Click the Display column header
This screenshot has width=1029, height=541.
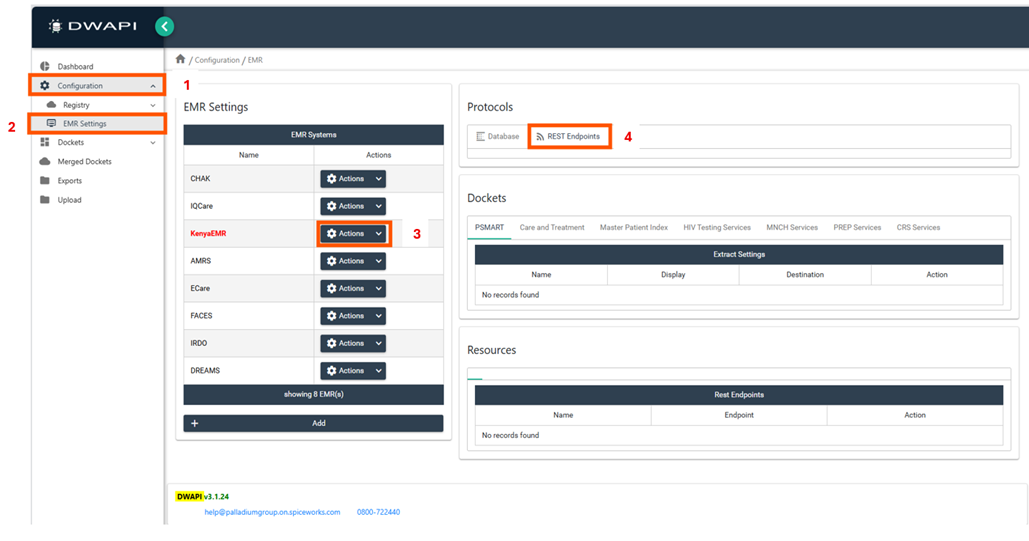tap(673, 274)
